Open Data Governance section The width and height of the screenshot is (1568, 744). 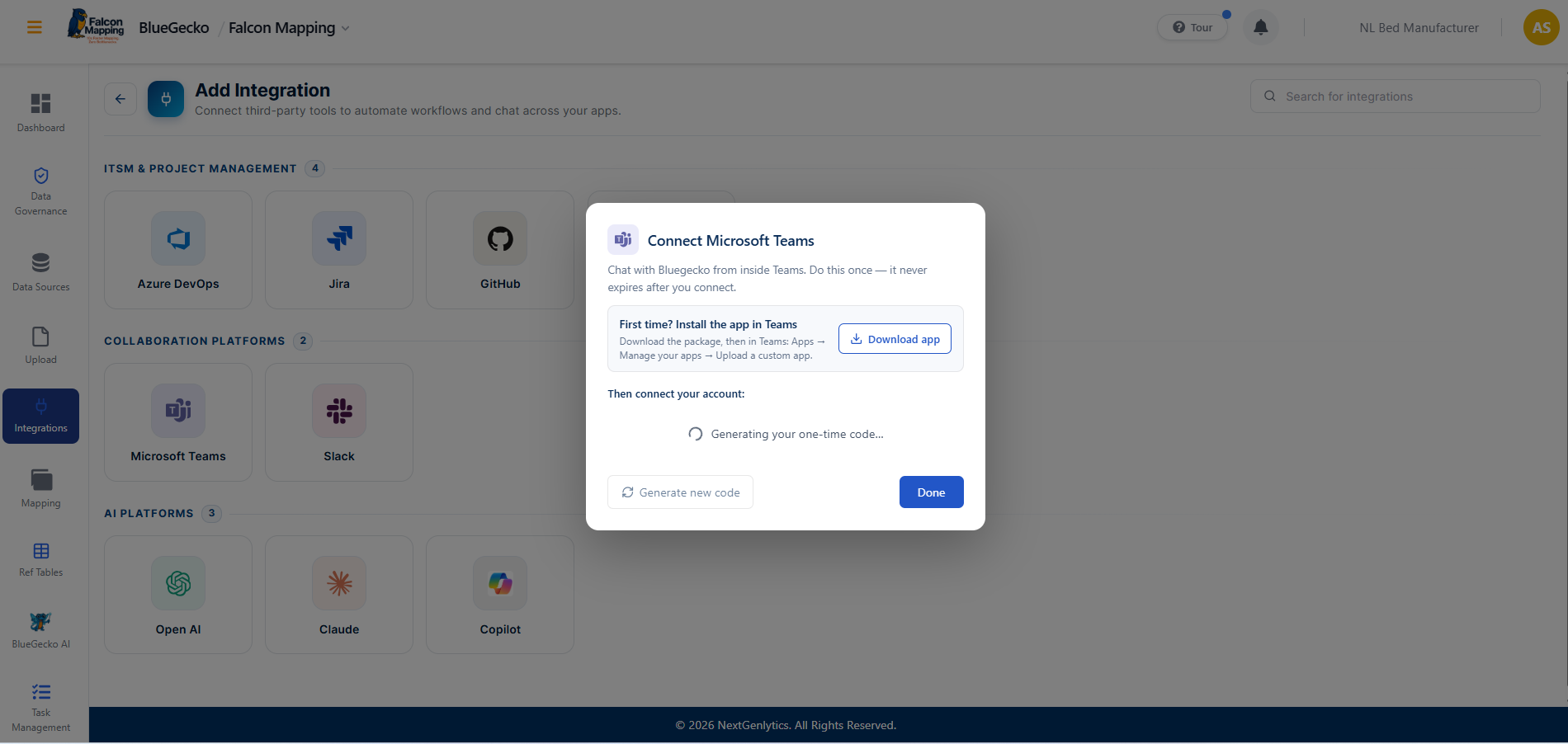click(41, 191)
